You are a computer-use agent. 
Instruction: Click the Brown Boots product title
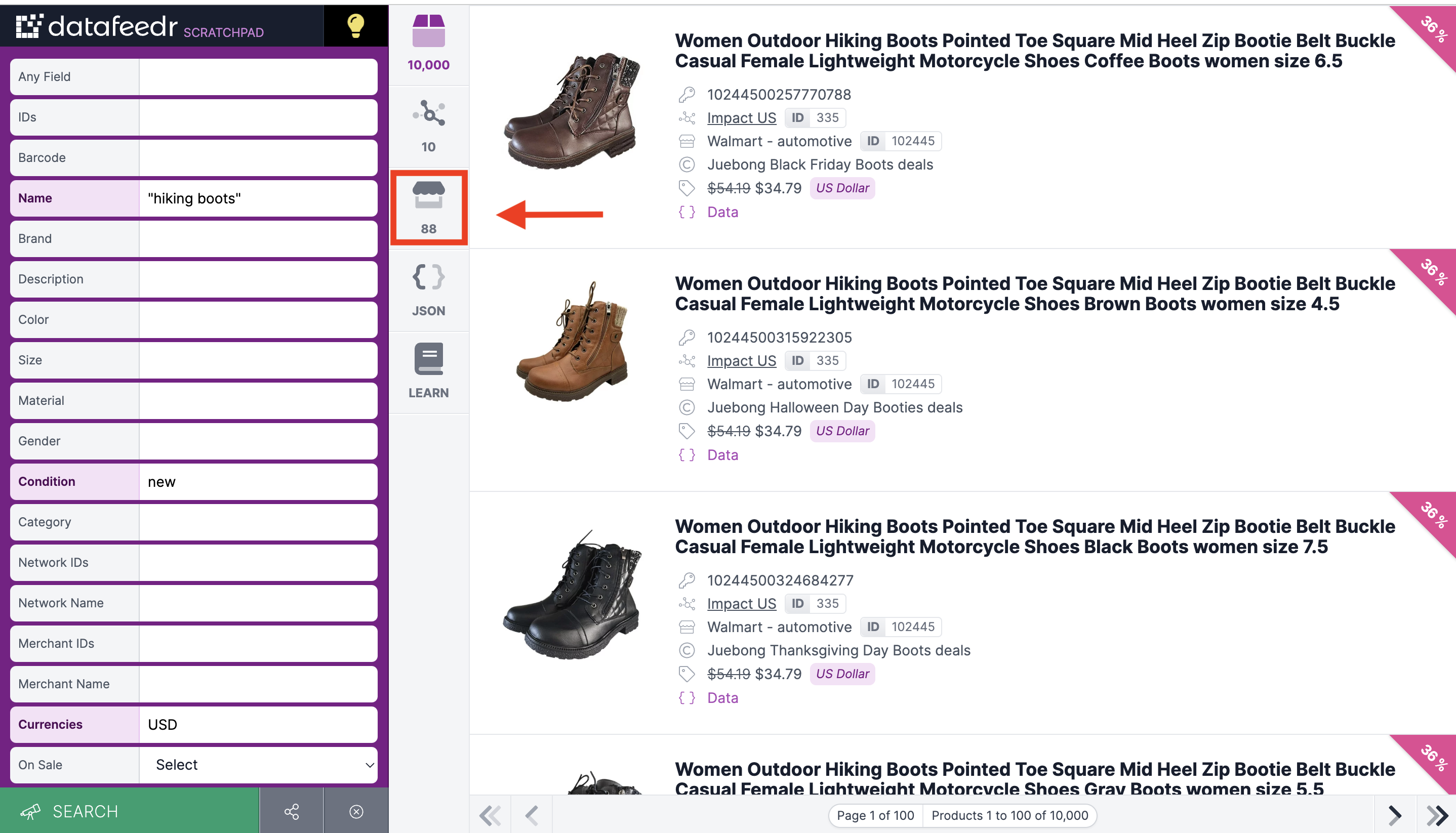(x=1035, y=294)
